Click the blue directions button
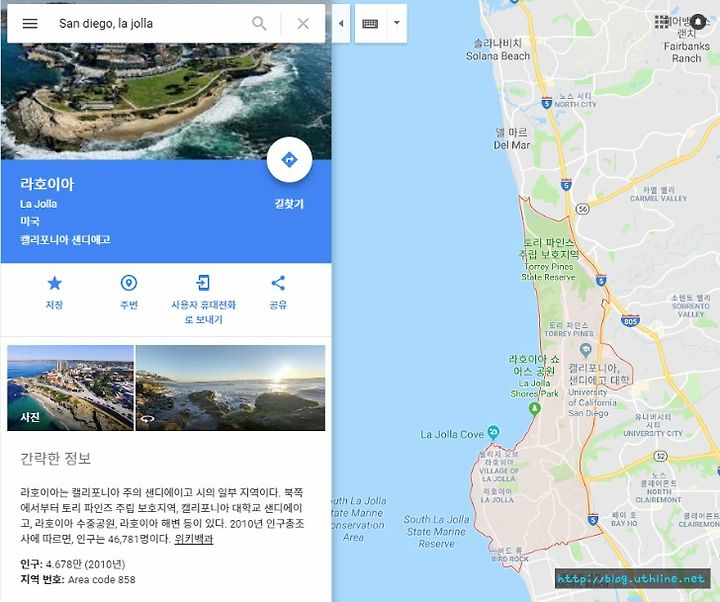720x602 pixels. (x=289, y=160)
